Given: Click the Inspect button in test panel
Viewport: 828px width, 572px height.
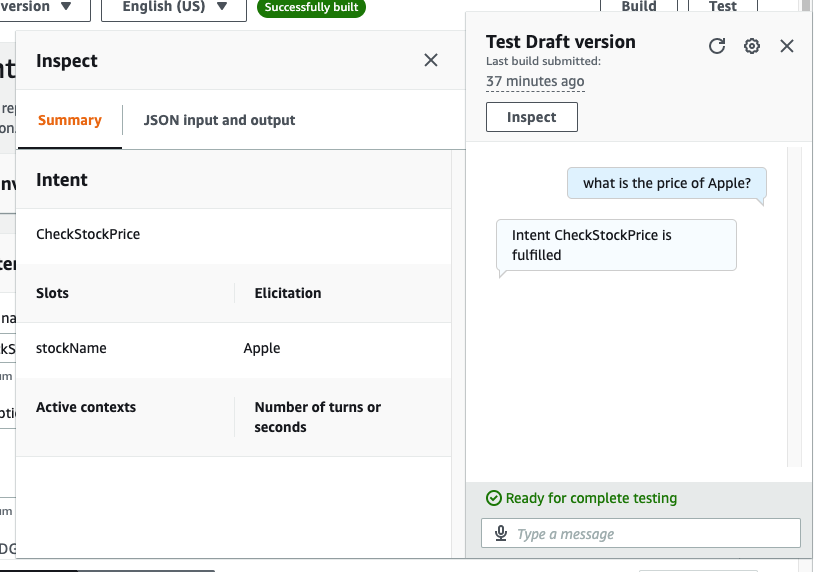Looking at the screenshot, I should click(532, 117).
